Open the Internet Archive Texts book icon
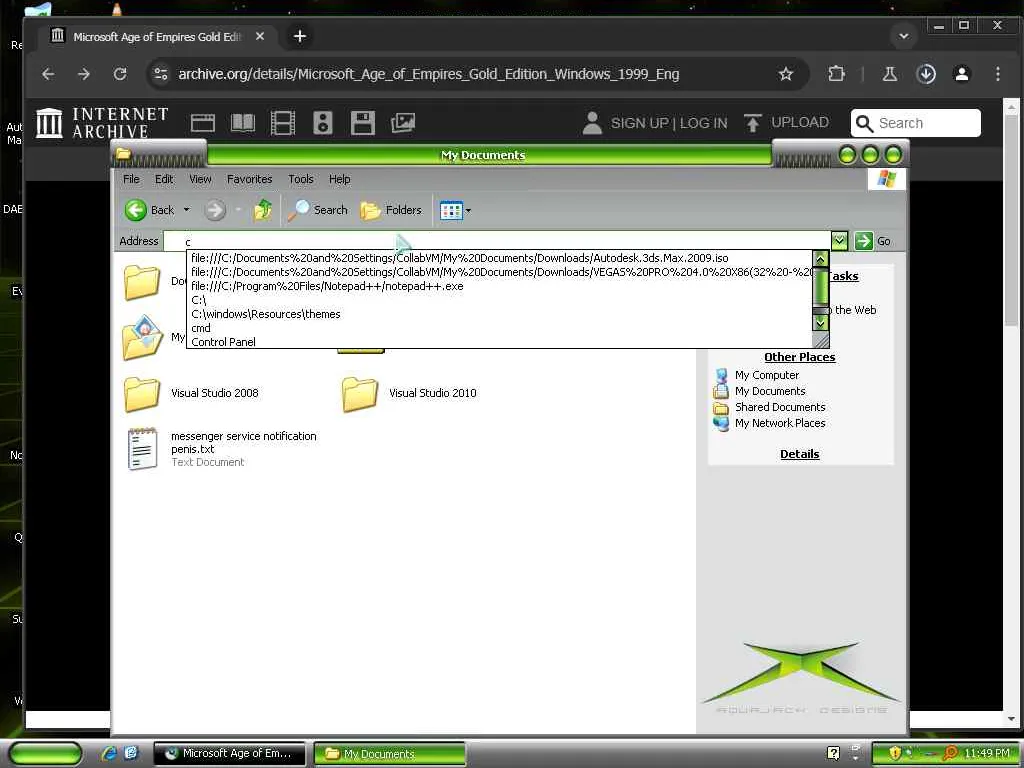1024x768 pixels. [x=242, y=123]
